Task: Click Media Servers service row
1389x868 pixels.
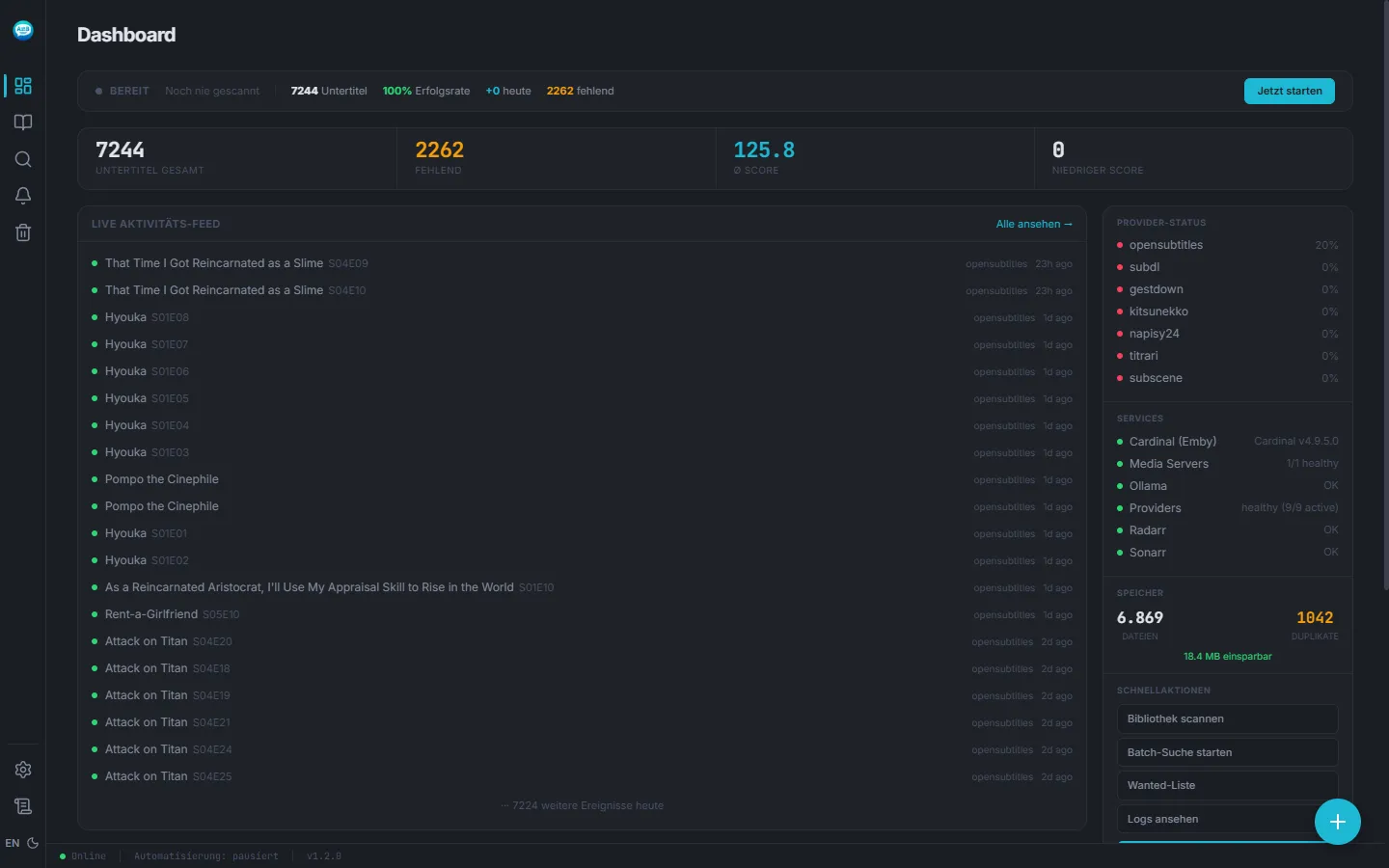Action: click(1227, 464)
